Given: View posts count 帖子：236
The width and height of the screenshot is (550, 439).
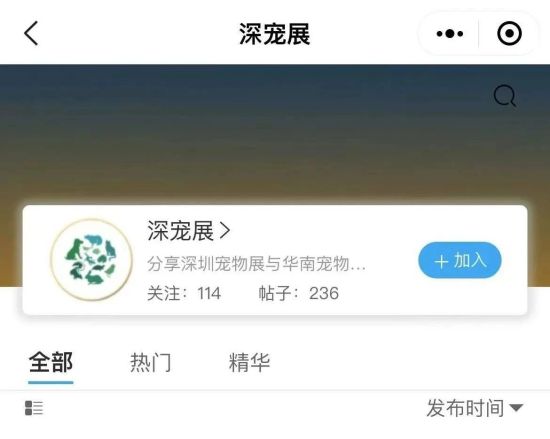Looking at the screenshot, I should point(299,293).
